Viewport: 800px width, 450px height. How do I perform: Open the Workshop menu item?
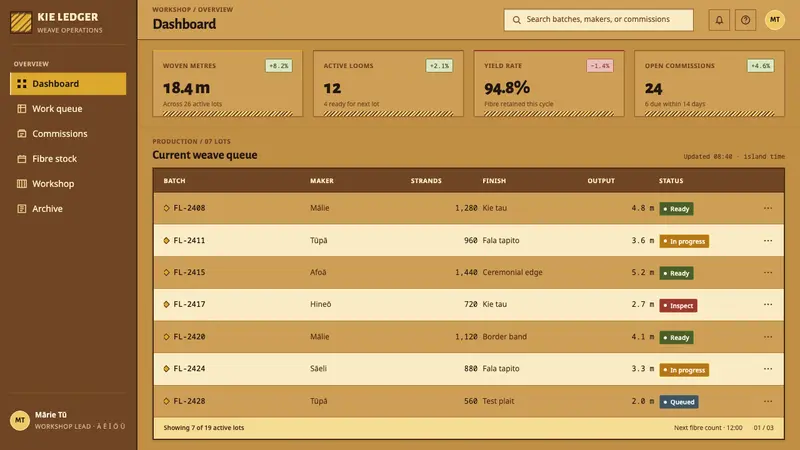[x=68, y=184]
